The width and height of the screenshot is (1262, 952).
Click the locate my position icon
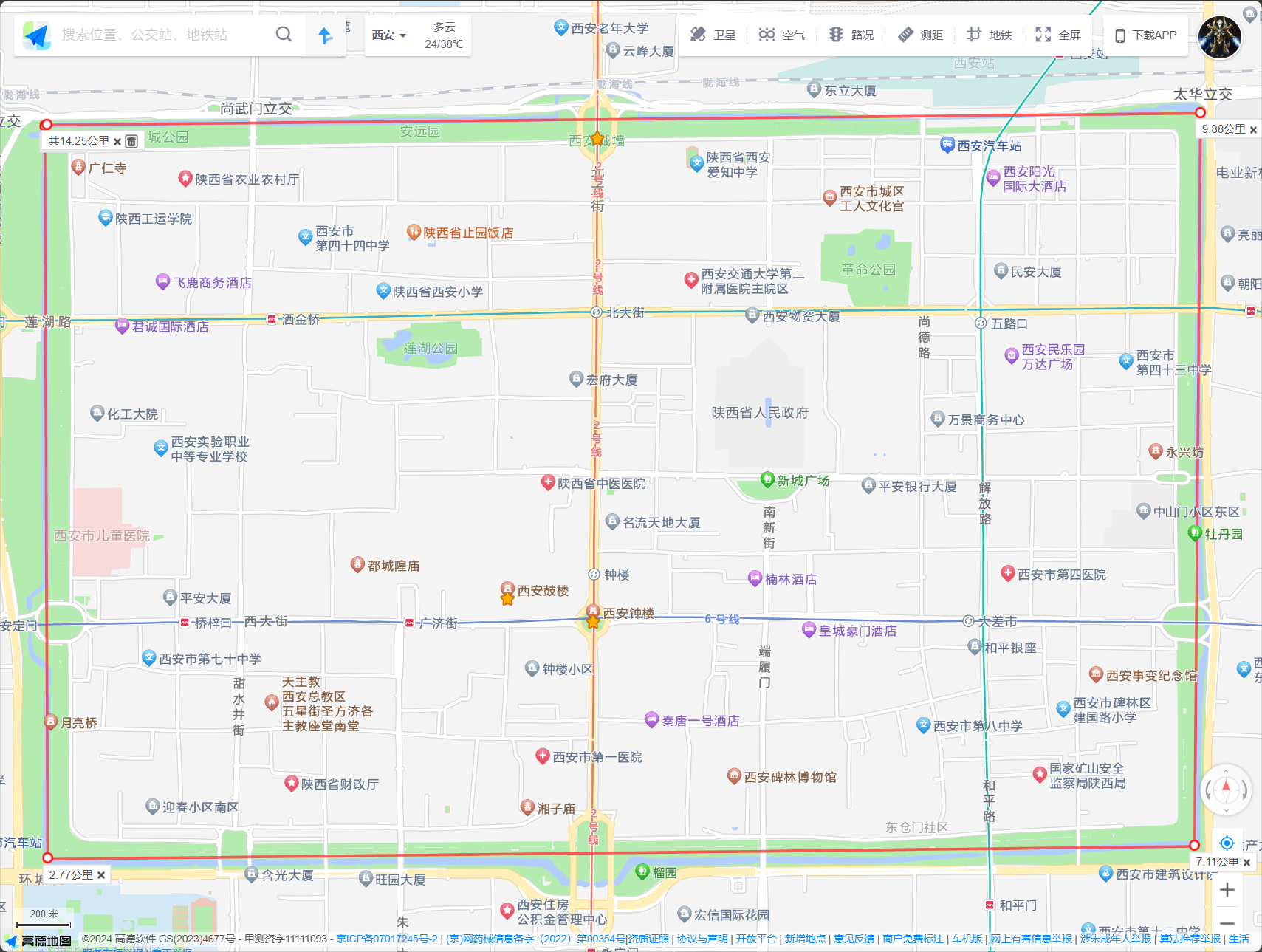click(1227, 843)
